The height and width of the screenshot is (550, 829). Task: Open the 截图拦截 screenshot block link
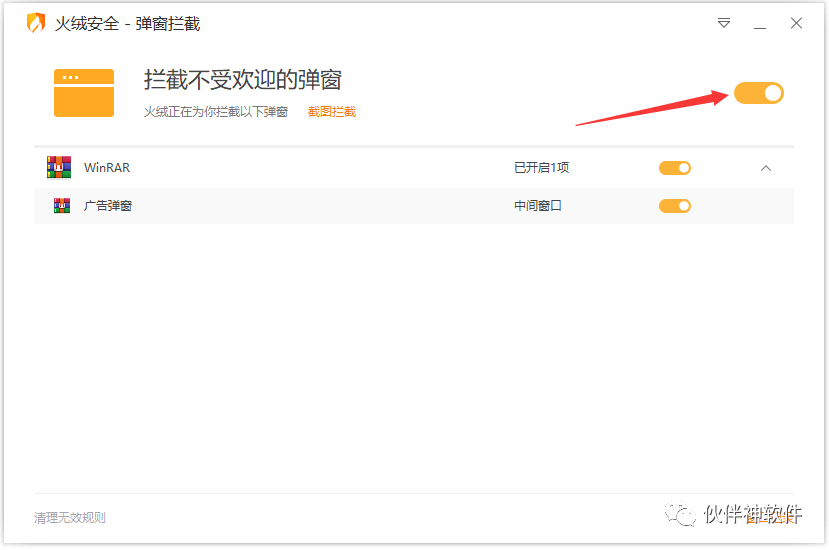(331, 112)
